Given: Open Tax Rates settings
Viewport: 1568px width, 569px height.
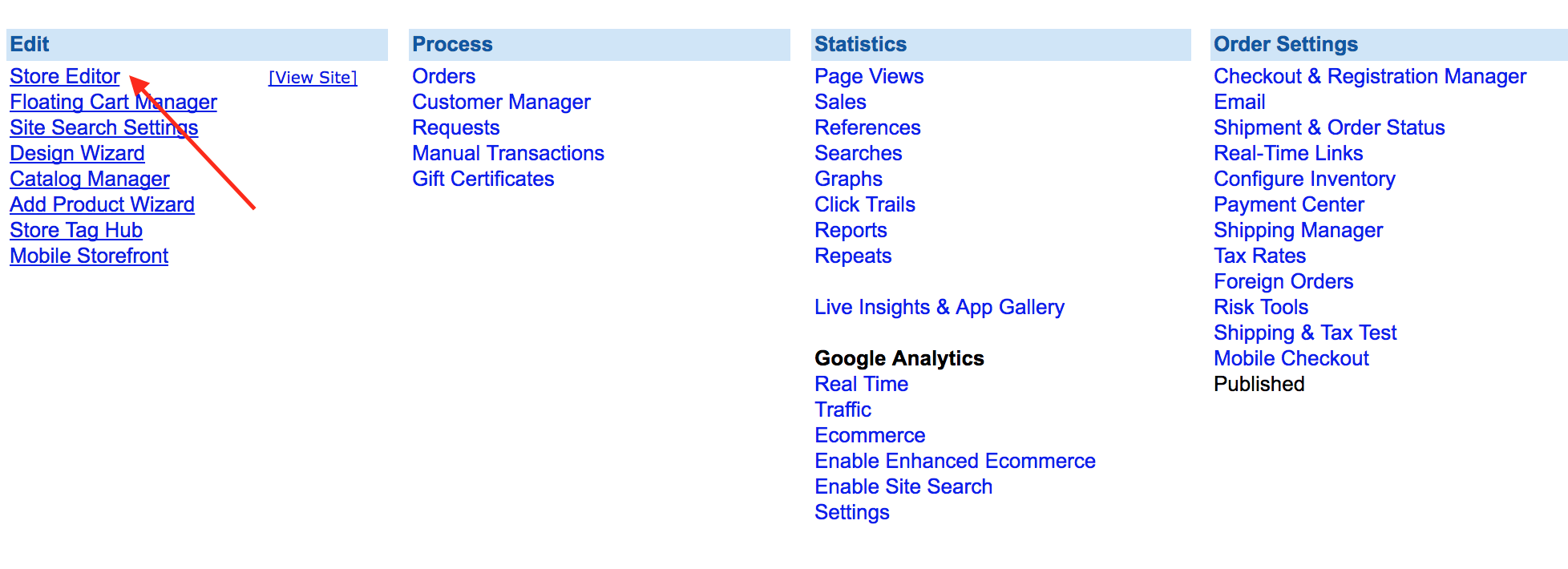Looking at the screenshot, I should (1260, 256).
